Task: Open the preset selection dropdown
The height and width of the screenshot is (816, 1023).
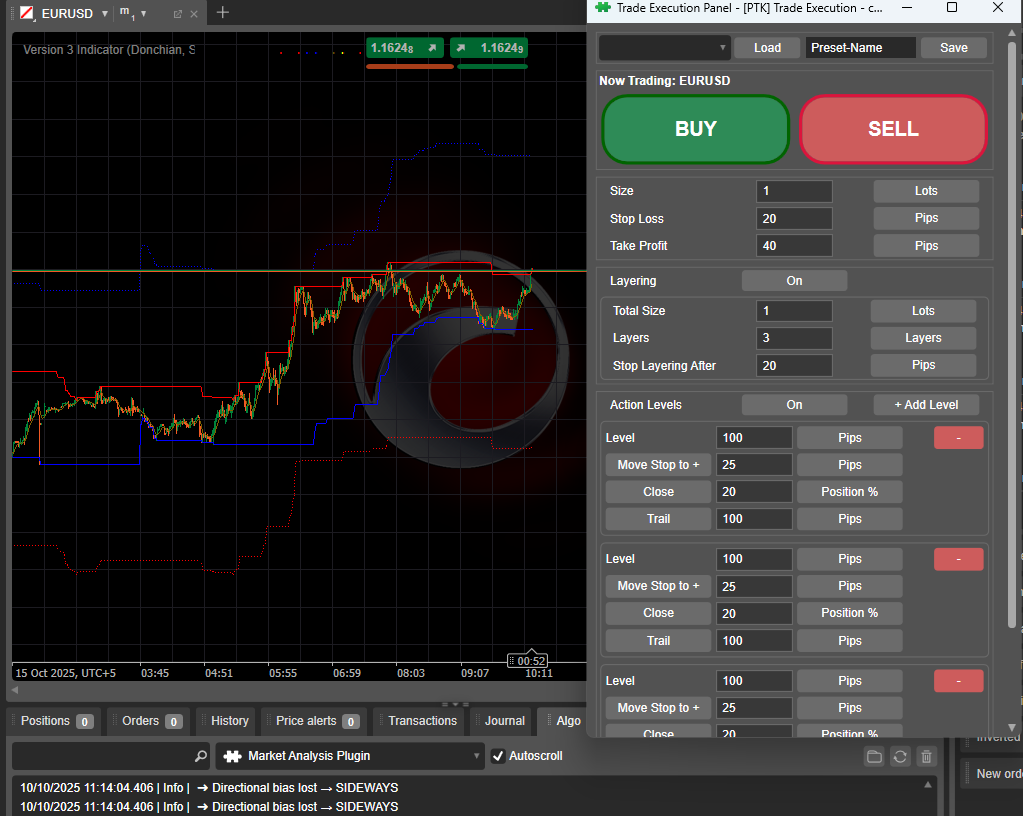Action: point(665,48)
